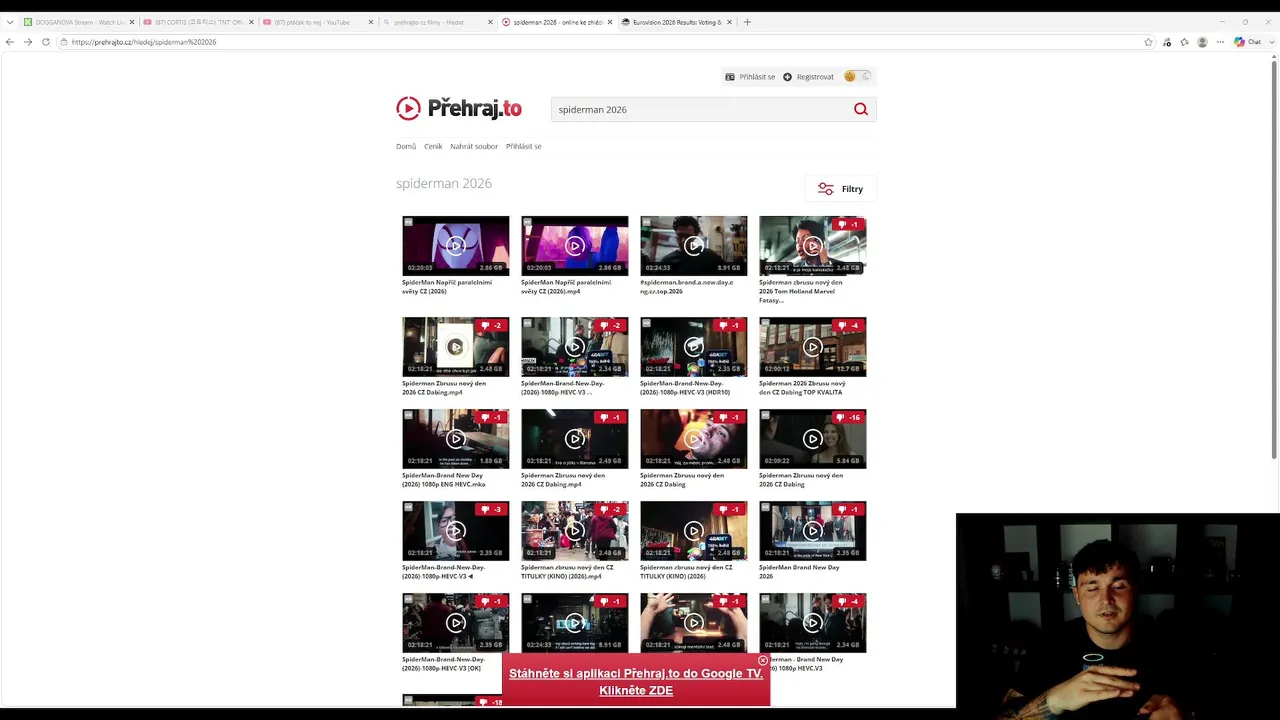The height and width of the screenshot is (720, 1280).
Task: Switch to the DOGGANOVA Stream tab
Action: point(78,22)
